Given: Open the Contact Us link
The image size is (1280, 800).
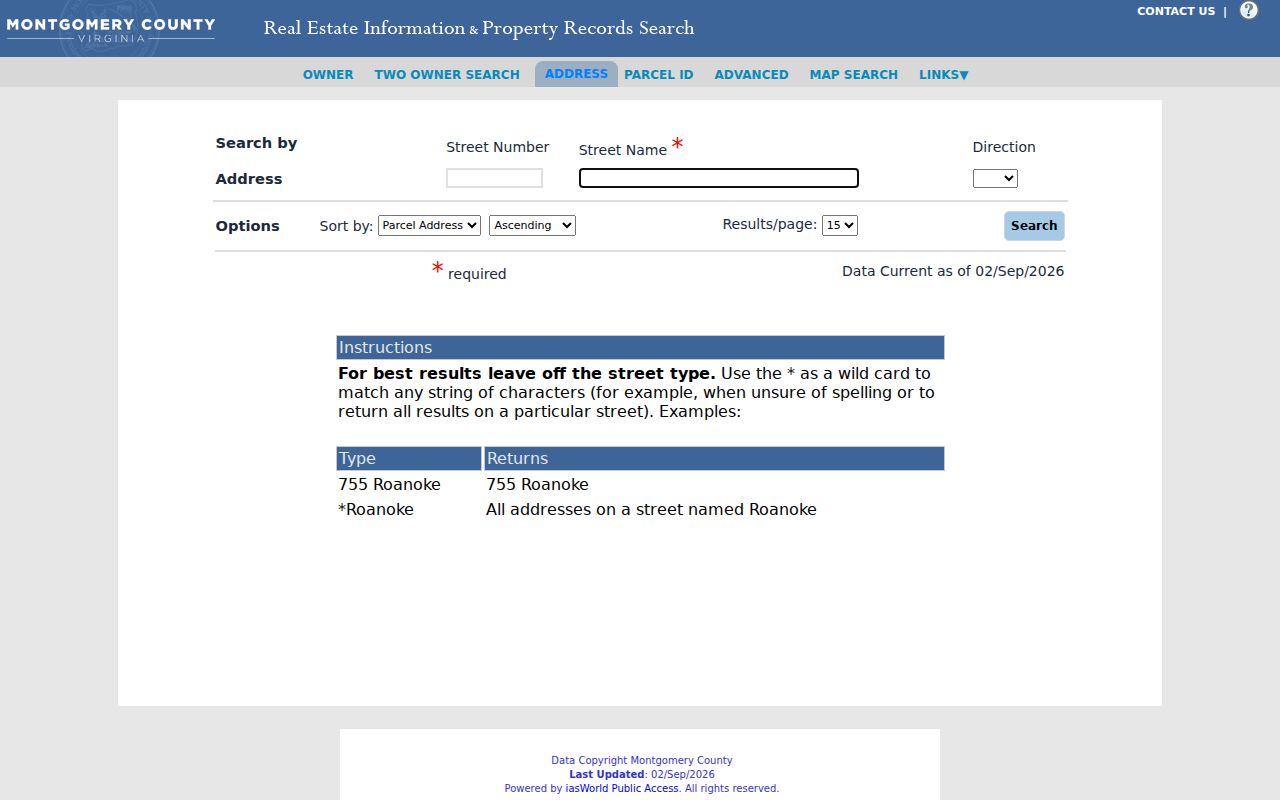Looking at the screenshot, I should pos(1176,11).
